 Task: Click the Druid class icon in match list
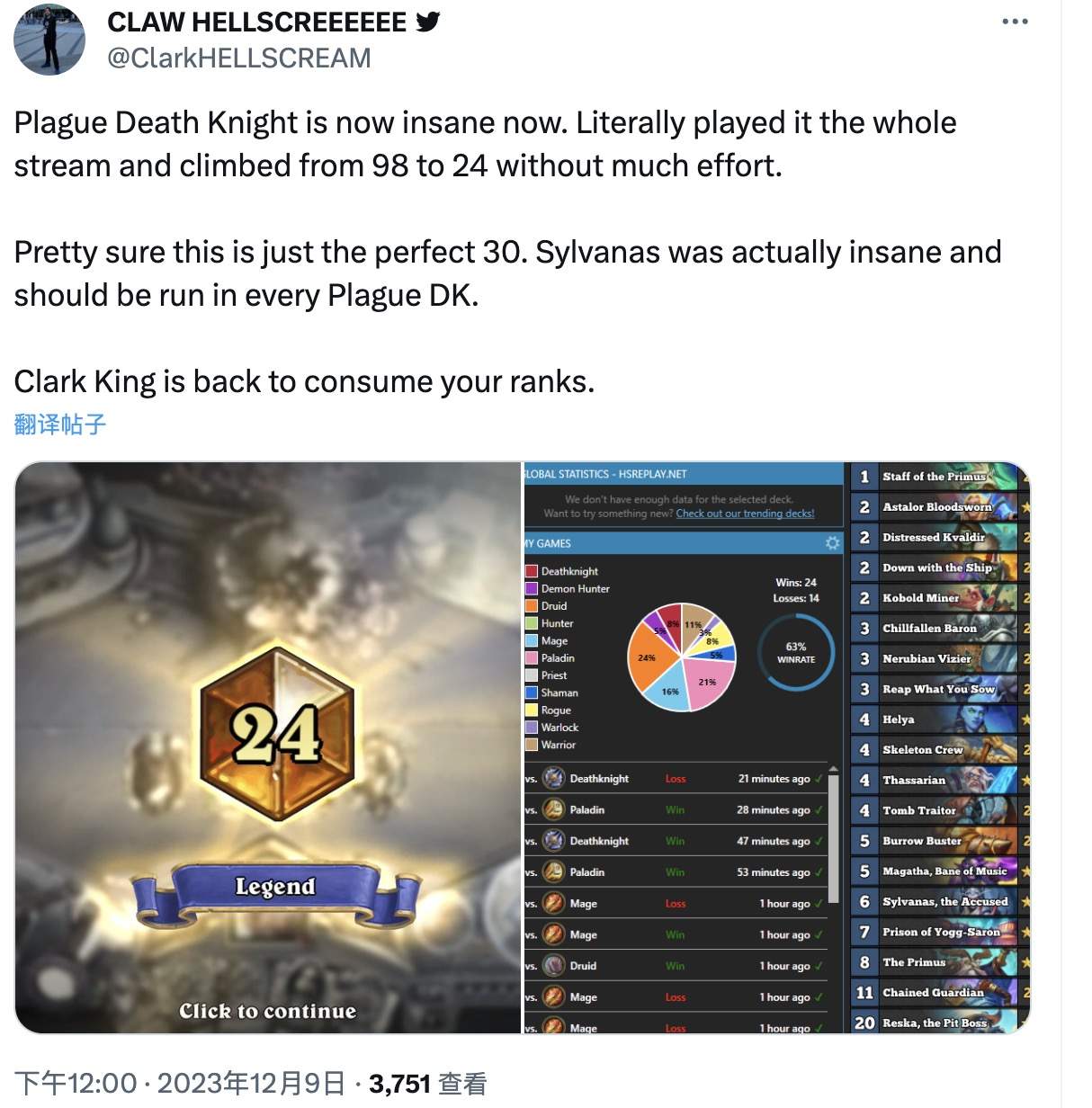coord(554,965)
